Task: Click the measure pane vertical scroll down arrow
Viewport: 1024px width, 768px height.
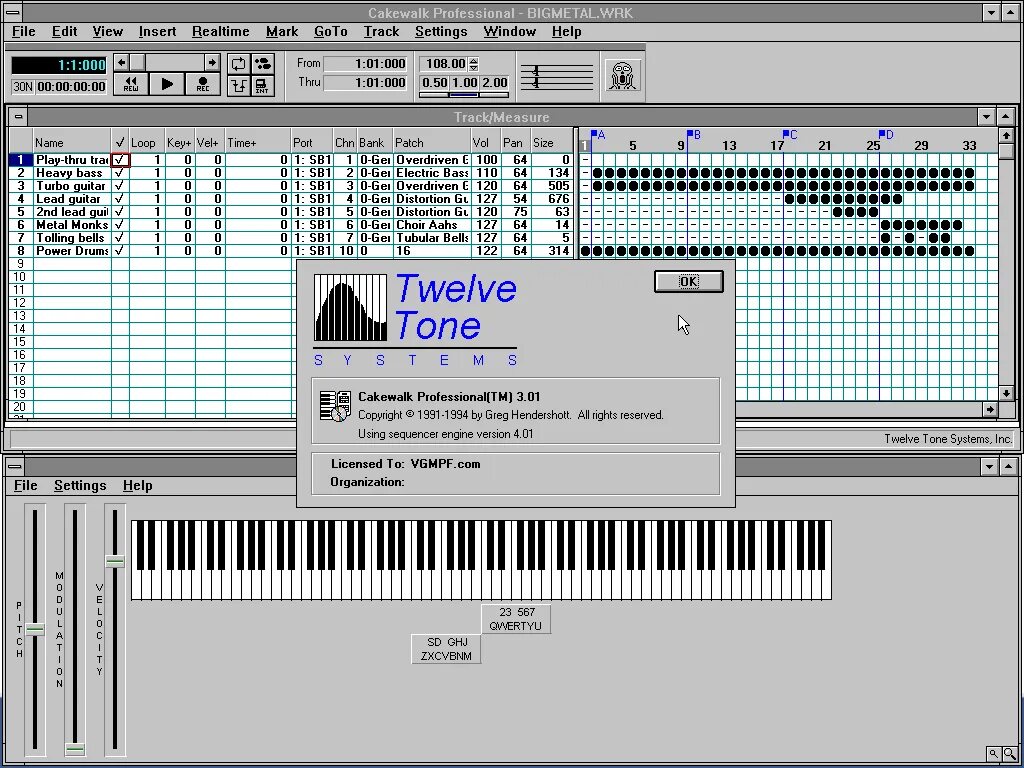Action: [x=1006, y=393]
